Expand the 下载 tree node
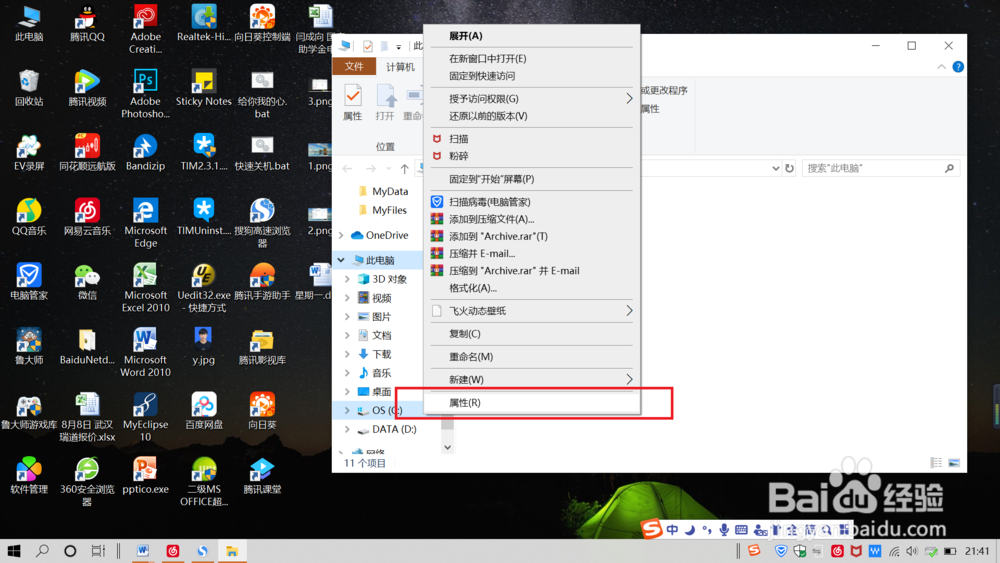 [x=348, y=354]
